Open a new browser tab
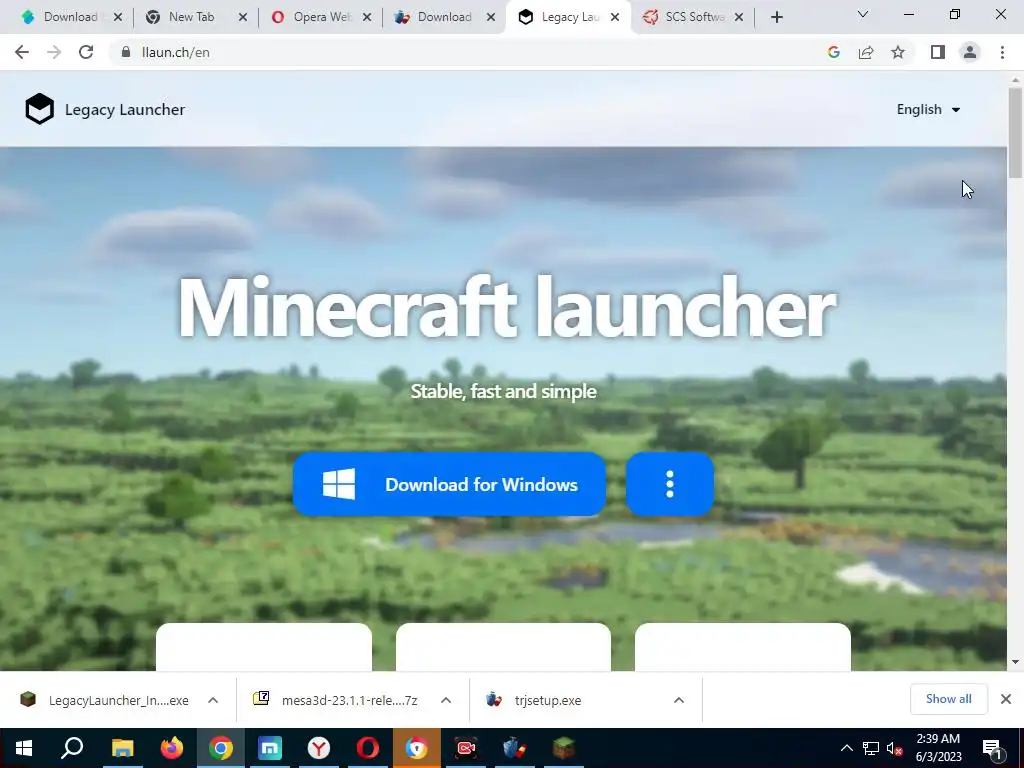 click(x=776, y=17)
